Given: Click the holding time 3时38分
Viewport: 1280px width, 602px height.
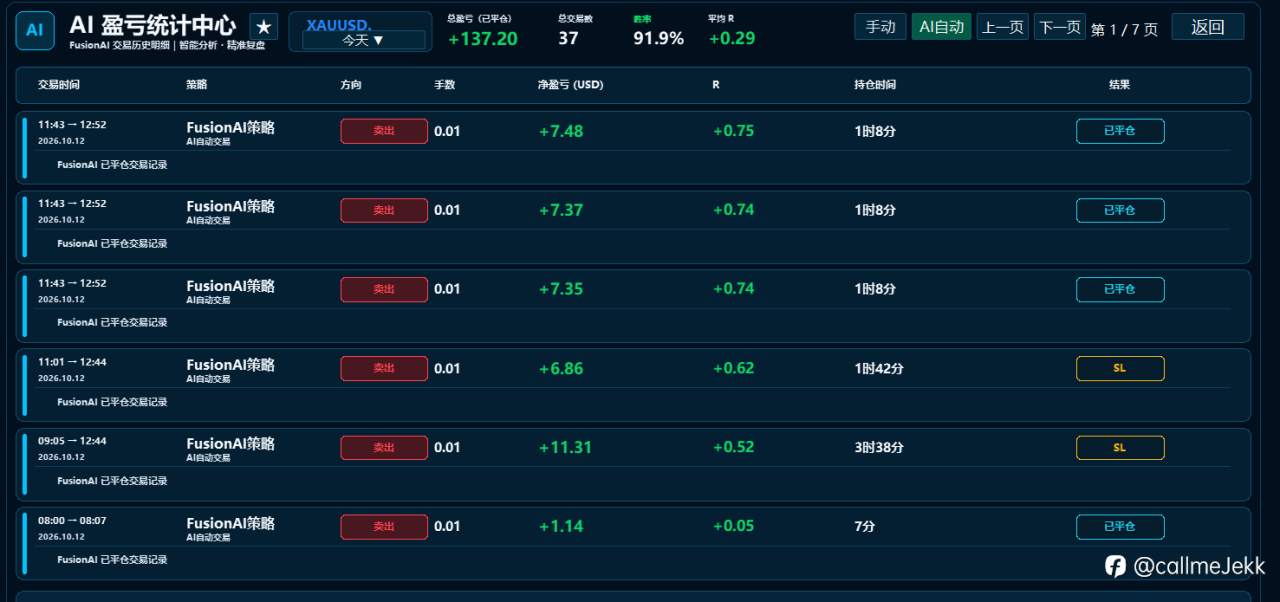Looking at the screenshot, I should pos(879,448).
